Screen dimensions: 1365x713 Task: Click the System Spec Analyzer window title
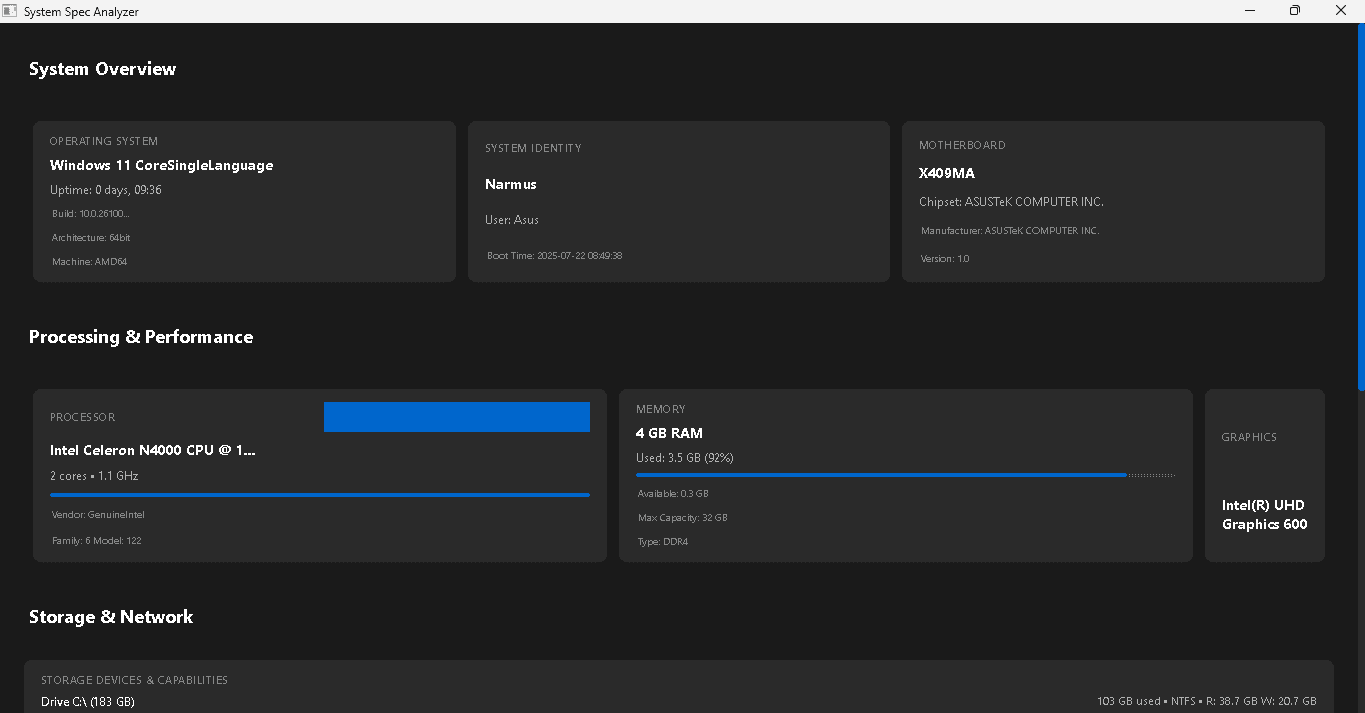[81, 12]
